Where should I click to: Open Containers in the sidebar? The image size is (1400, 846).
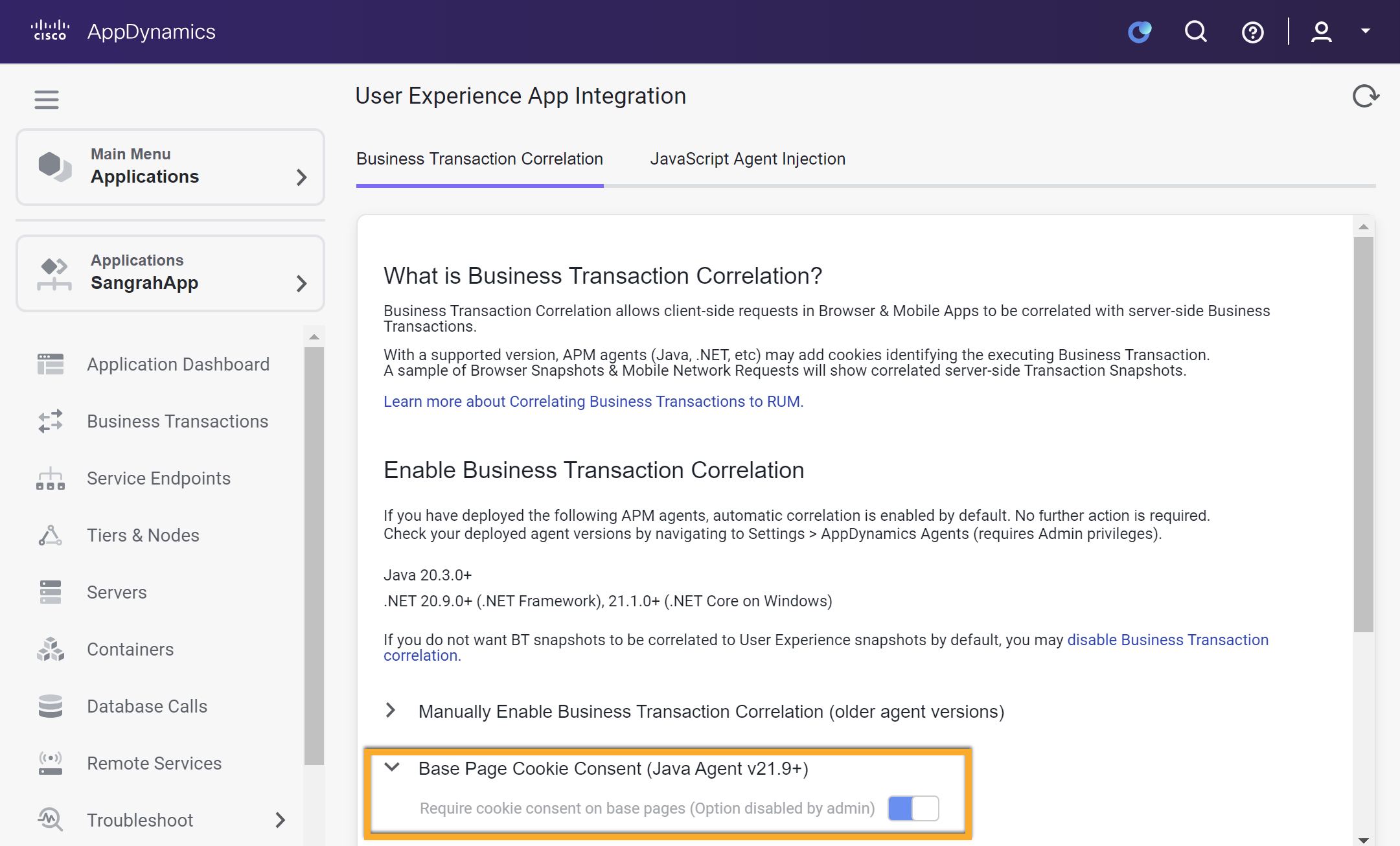pyautogui.click(x=130, y=649)
